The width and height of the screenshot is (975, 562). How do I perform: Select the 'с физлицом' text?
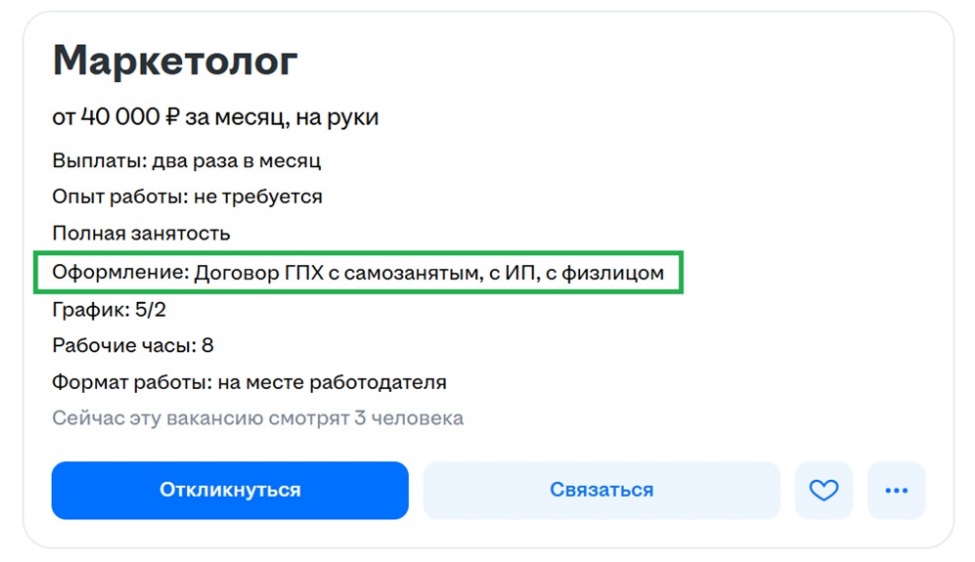[603, 271]
